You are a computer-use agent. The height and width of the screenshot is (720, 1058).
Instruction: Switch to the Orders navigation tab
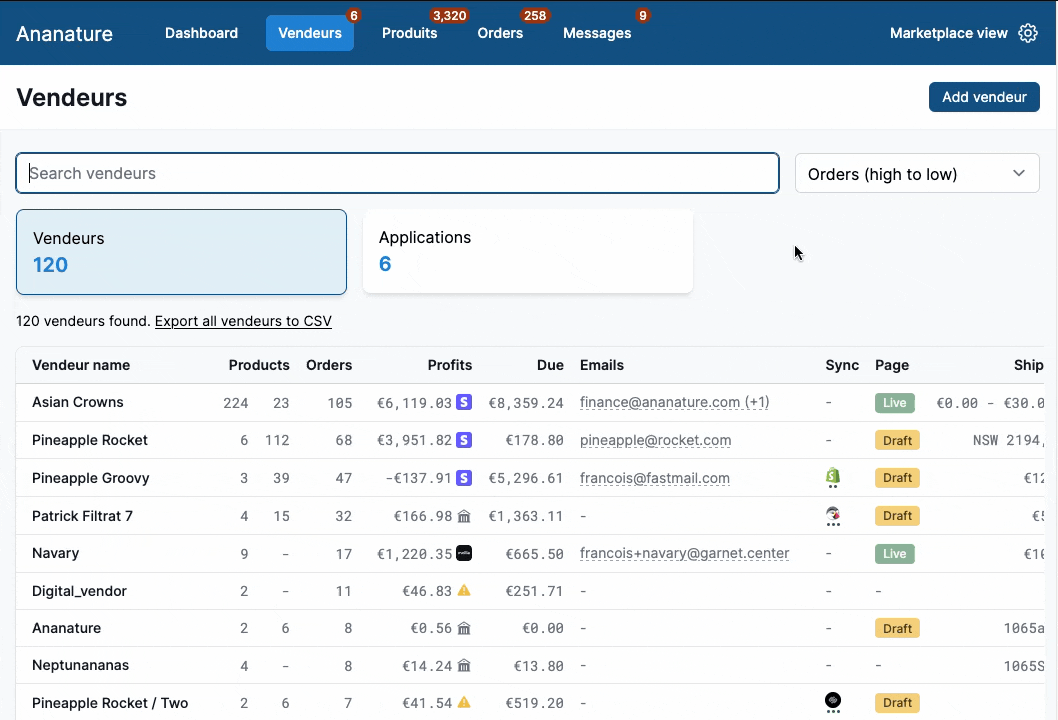coord(500,33)
